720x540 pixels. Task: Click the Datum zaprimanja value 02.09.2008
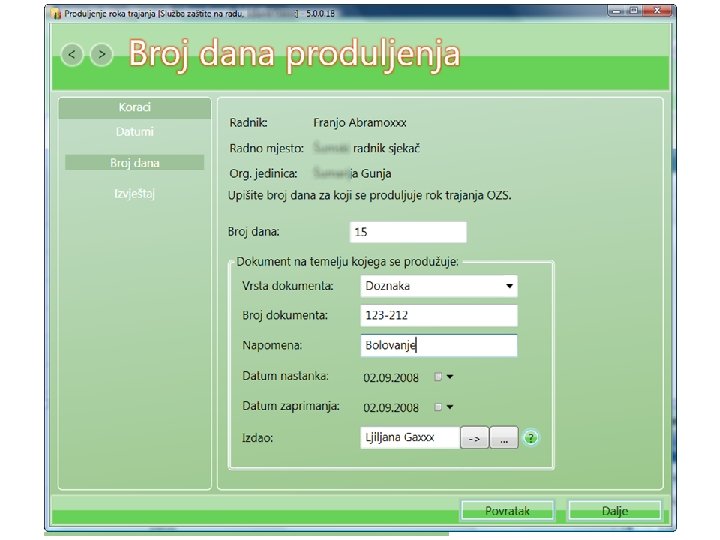pyautogui.click(x=391, y=408)
